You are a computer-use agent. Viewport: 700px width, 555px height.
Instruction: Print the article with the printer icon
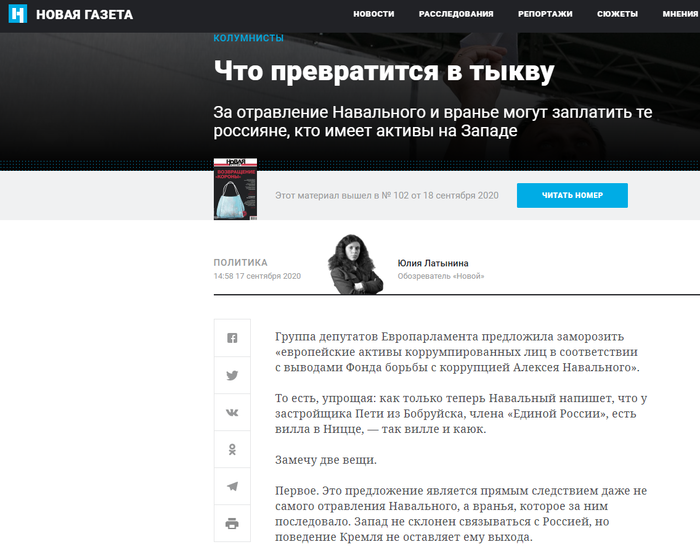click(232, 523)
